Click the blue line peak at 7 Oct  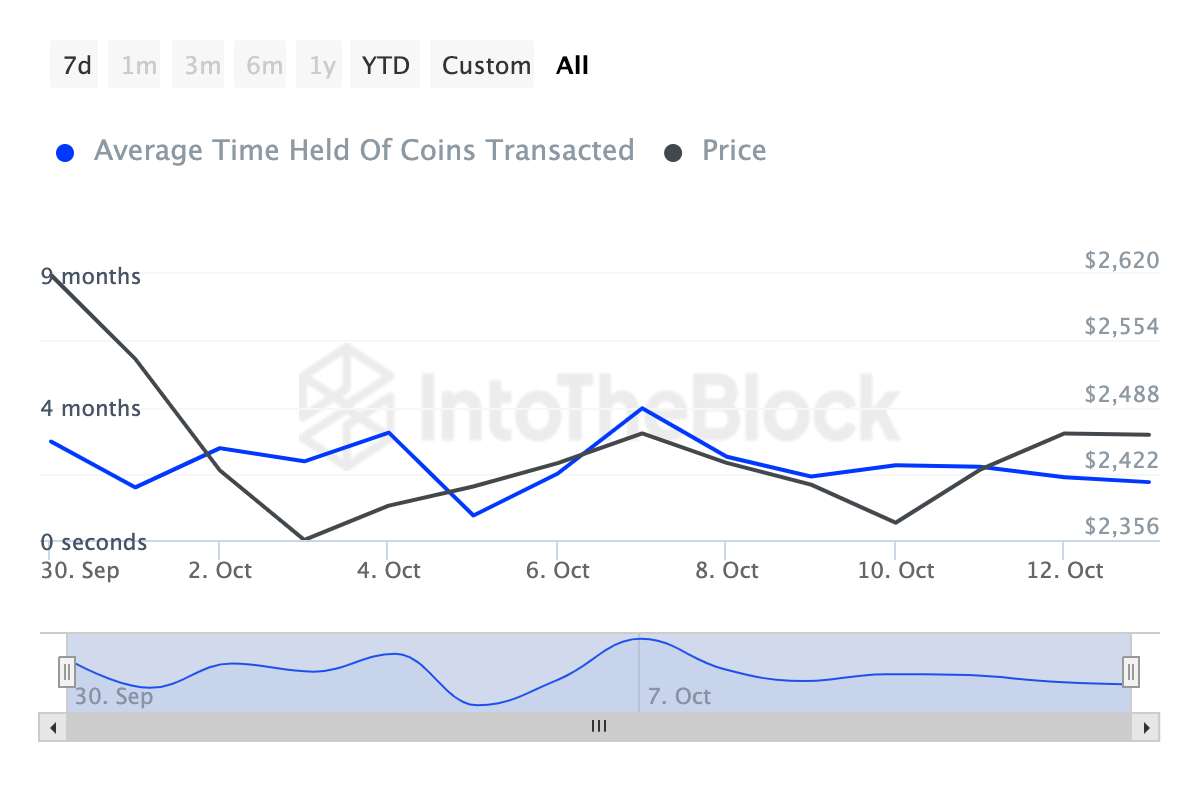[641, 408]
